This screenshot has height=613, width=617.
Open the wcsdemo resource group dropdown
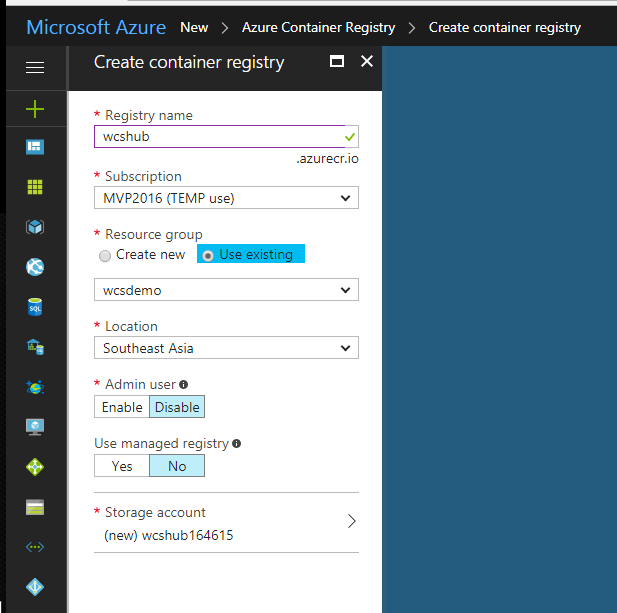click(x=227, y=290)
